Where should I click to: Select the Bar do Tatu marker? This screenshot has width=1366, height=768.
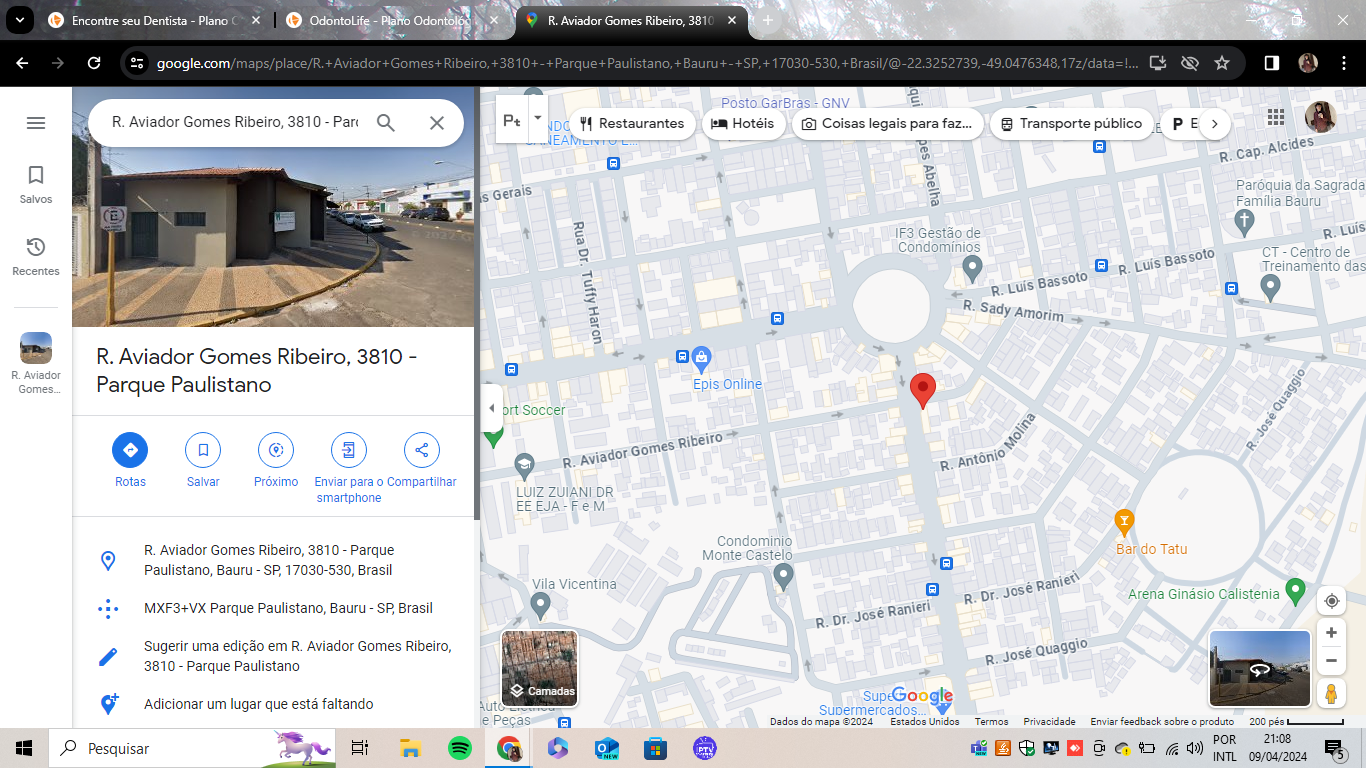(x=1124, y=521)
